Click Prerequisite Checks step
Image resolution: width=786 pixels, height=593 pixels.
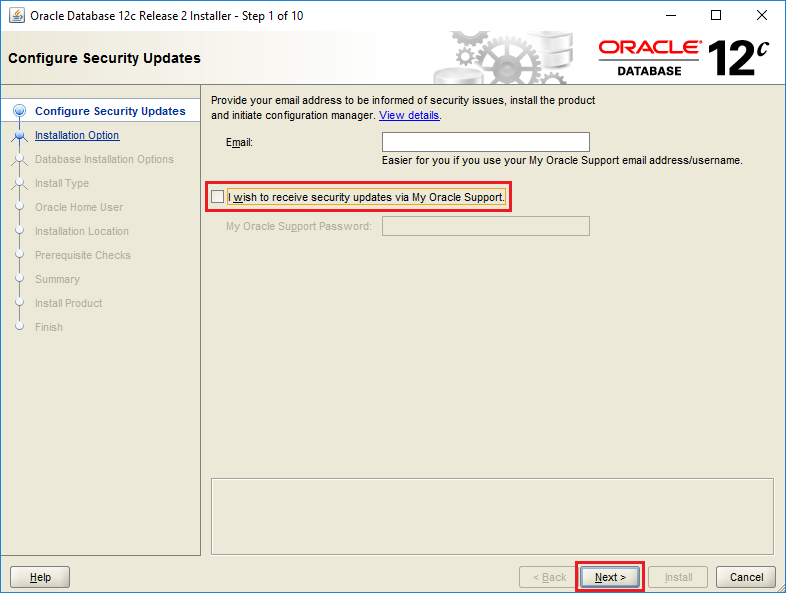pos(83,255)
